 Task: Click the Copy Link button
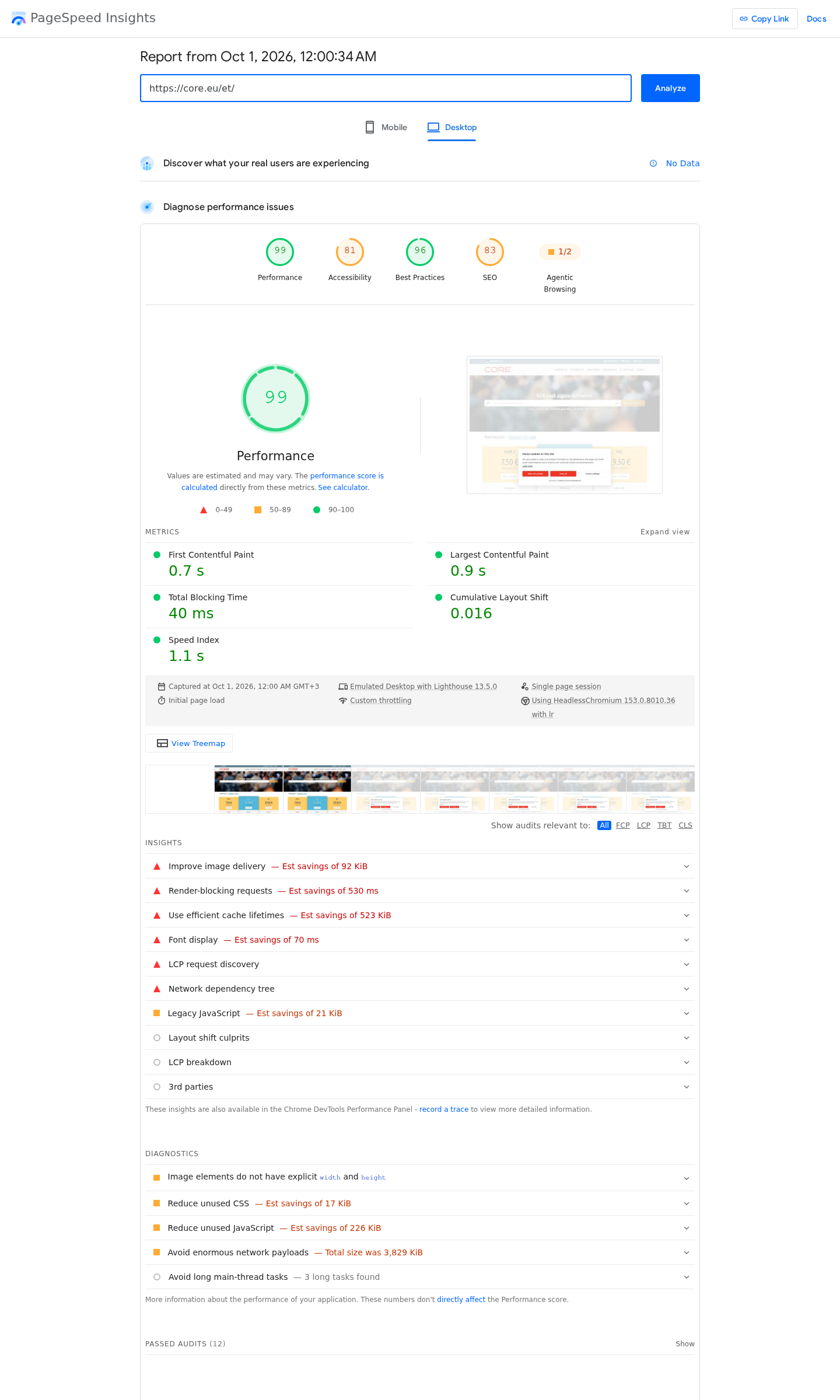(765, 19)
